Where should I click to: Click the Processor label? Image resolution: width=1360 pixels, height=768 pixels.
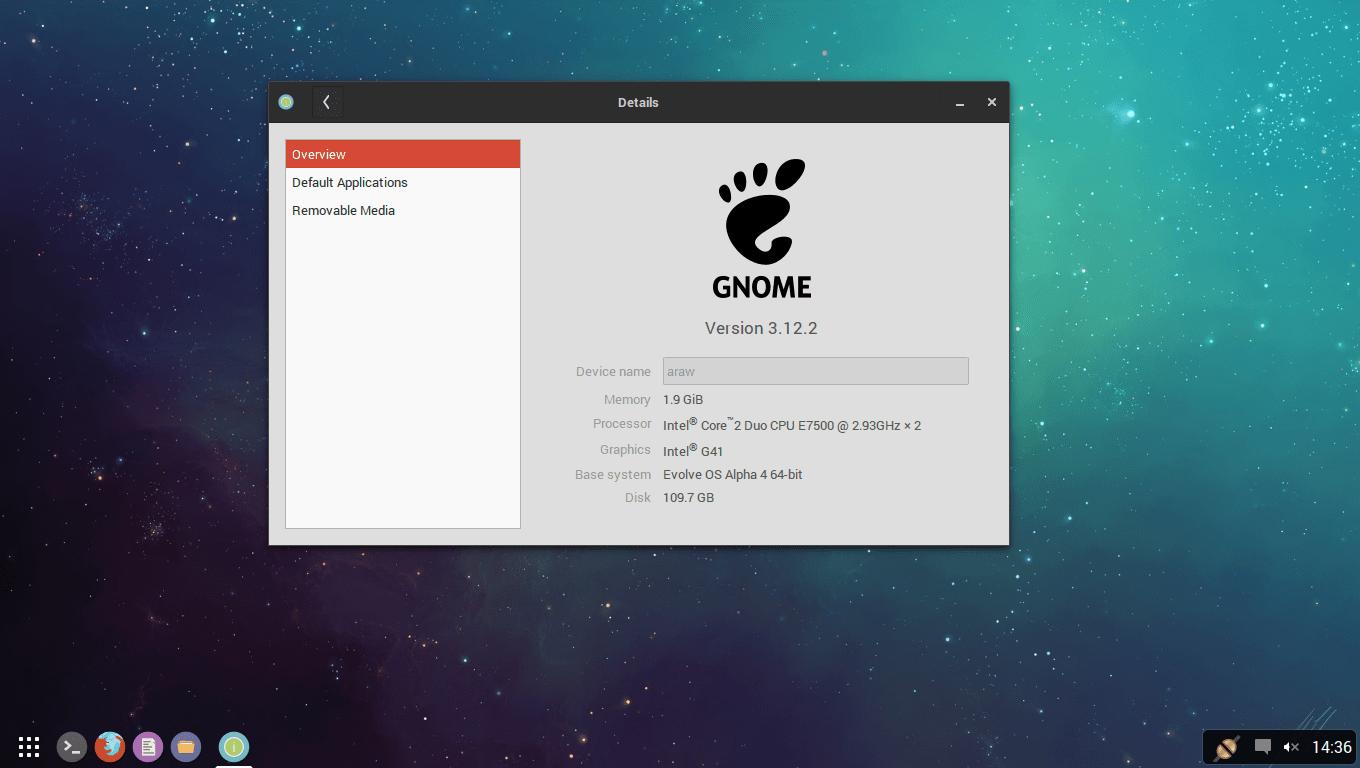pyautogui.click(x=622, y=424)
